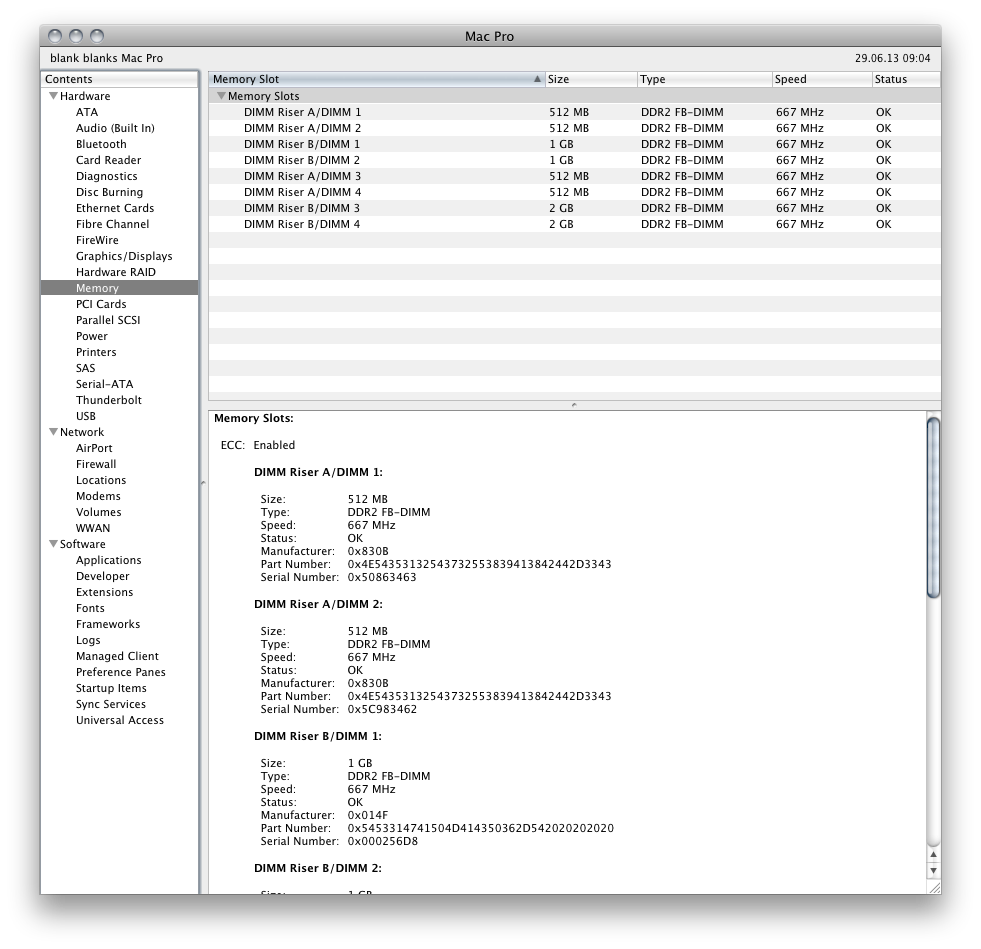Select AirPort under Network
This screenshot has height=949, width=981.
[x=94, y=448]
